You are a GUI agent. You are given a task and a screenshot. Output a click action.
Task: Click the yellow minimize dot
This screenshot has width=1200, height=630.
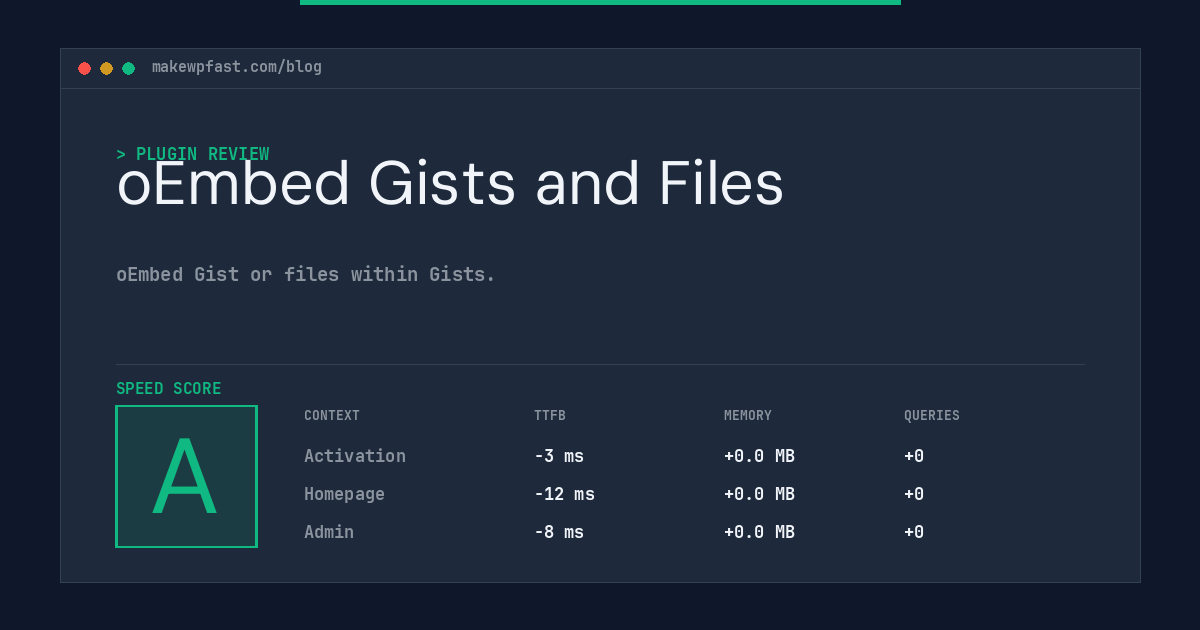click(x=106, y=68)
